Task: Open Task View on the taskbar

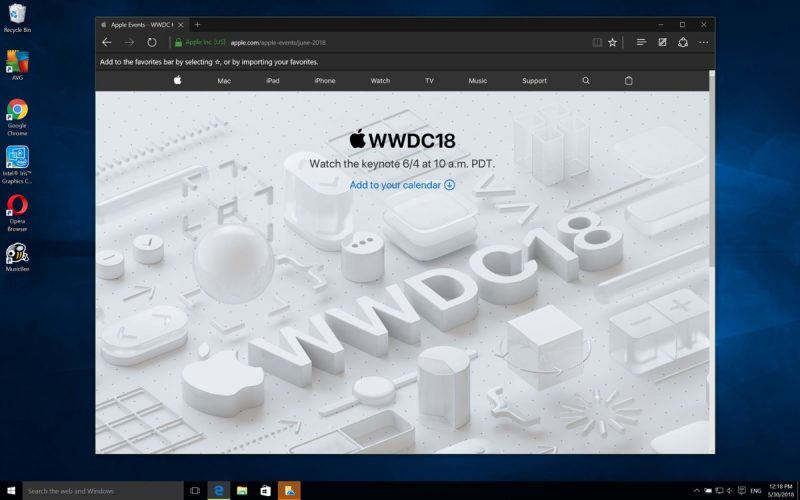Action: click(x=195, y=491)
